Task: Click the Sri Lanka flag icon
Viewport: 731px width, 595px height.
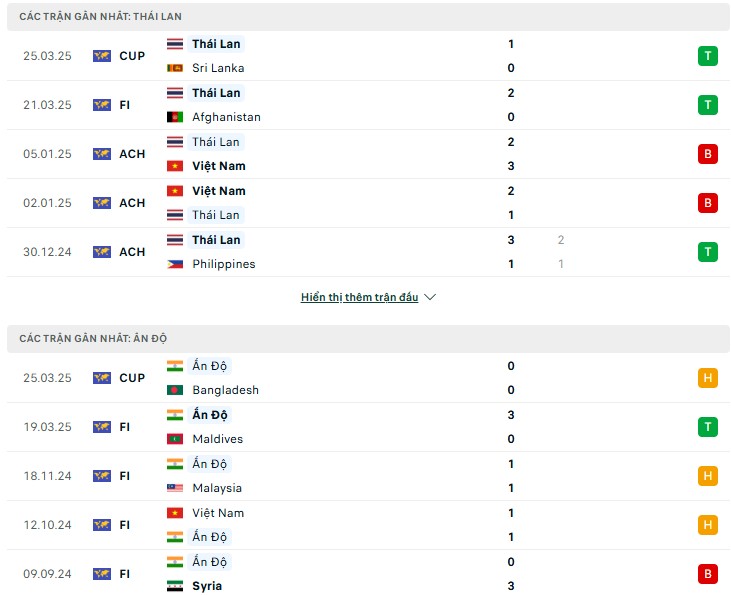Action: [175, 68]
